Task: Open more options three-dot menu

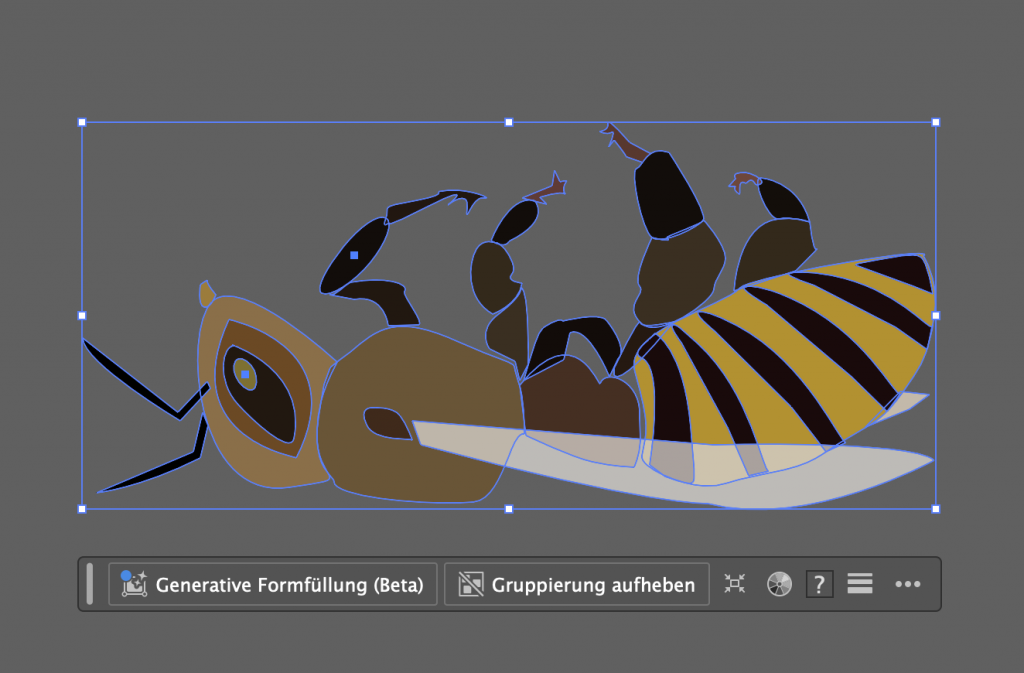Action: [x=907, y=584]
